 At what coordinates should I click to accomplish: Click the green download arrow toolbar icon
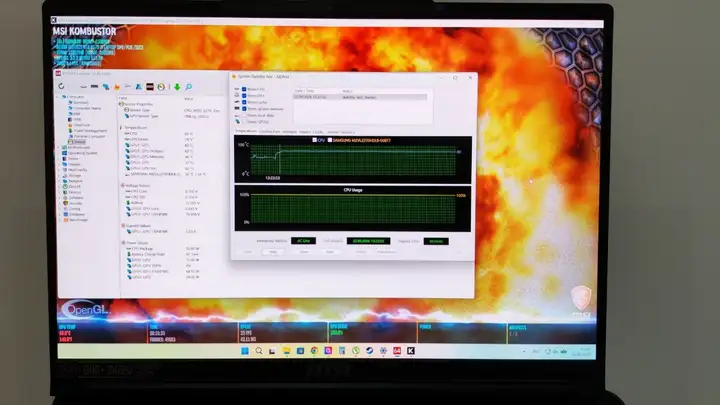click(177, 87)
